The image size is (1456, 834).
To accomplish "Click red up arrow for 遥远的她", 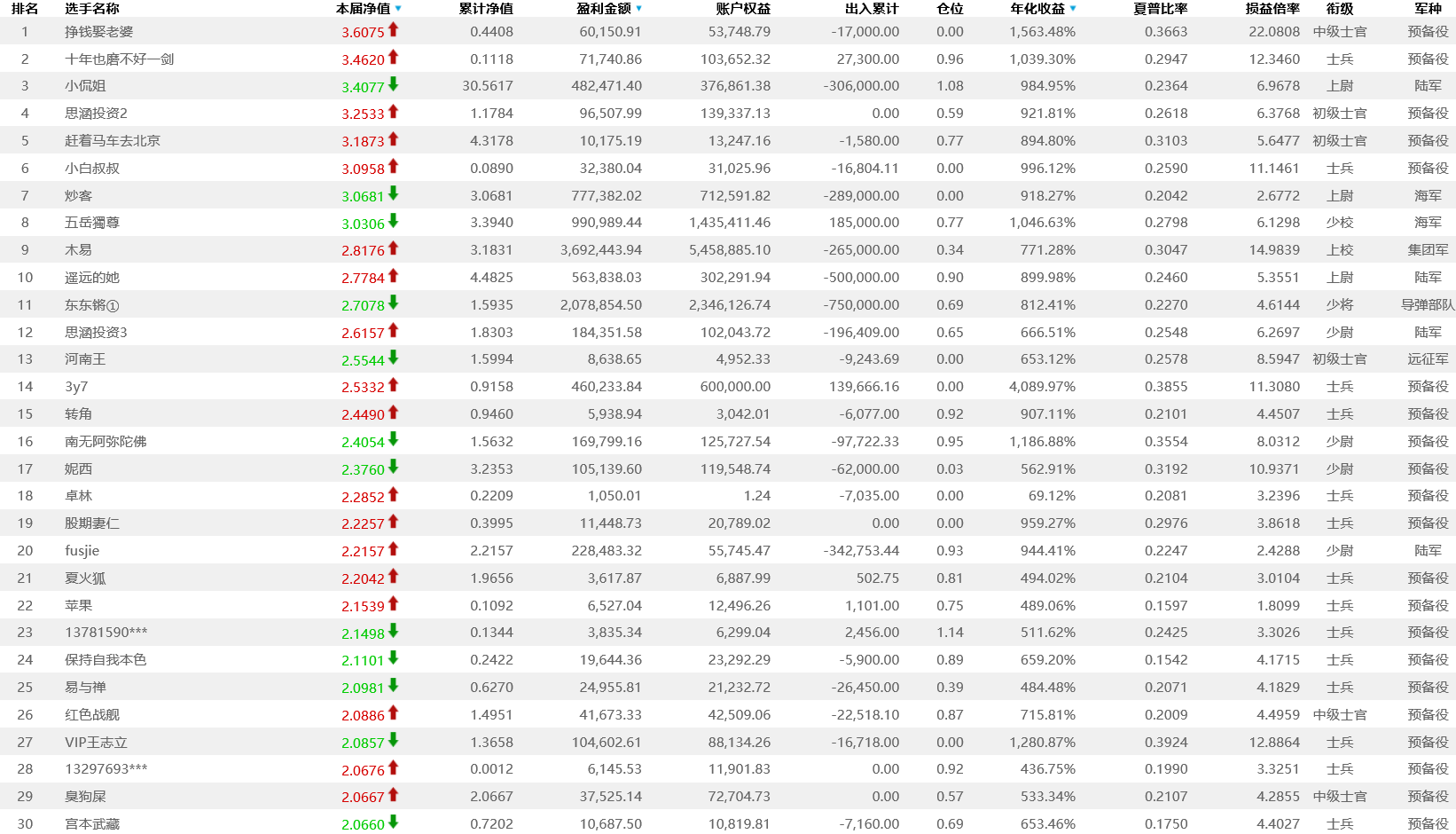I will (x=393, y=276).
